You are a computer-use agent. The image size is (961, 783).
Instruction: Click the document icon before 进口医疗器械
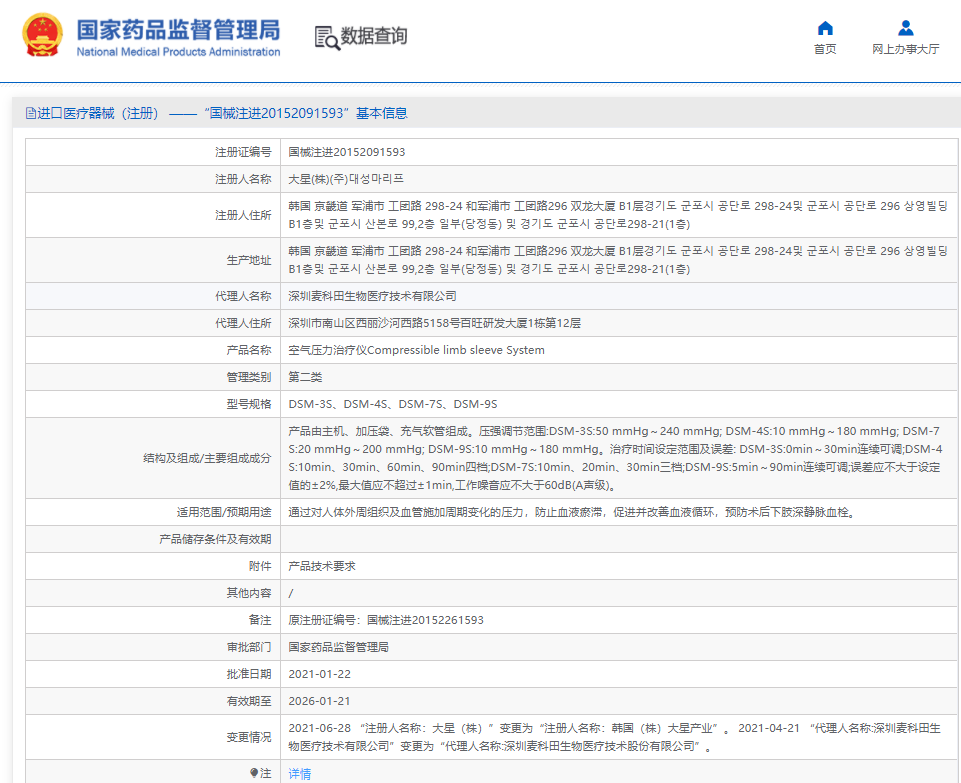(x=31, y=114)
